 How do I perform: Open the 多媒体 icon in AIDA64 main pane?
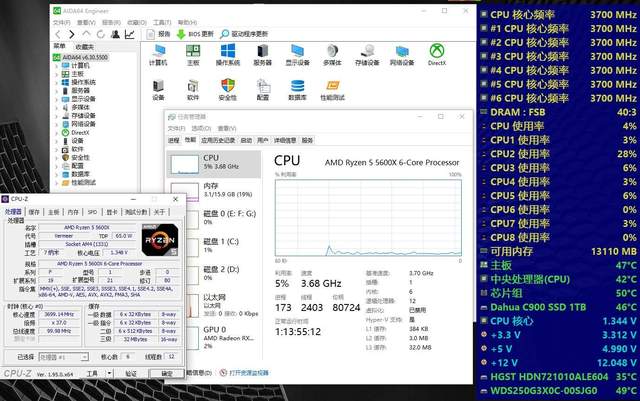pos(332,55)
